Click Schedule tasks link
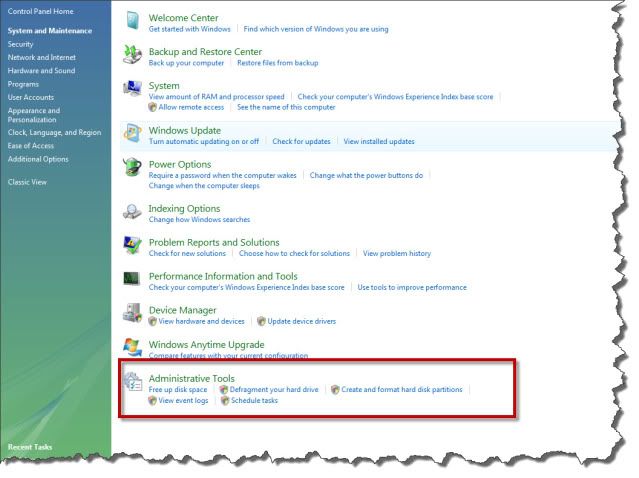This screenshot has height=478, width=639. pos(254,401)
